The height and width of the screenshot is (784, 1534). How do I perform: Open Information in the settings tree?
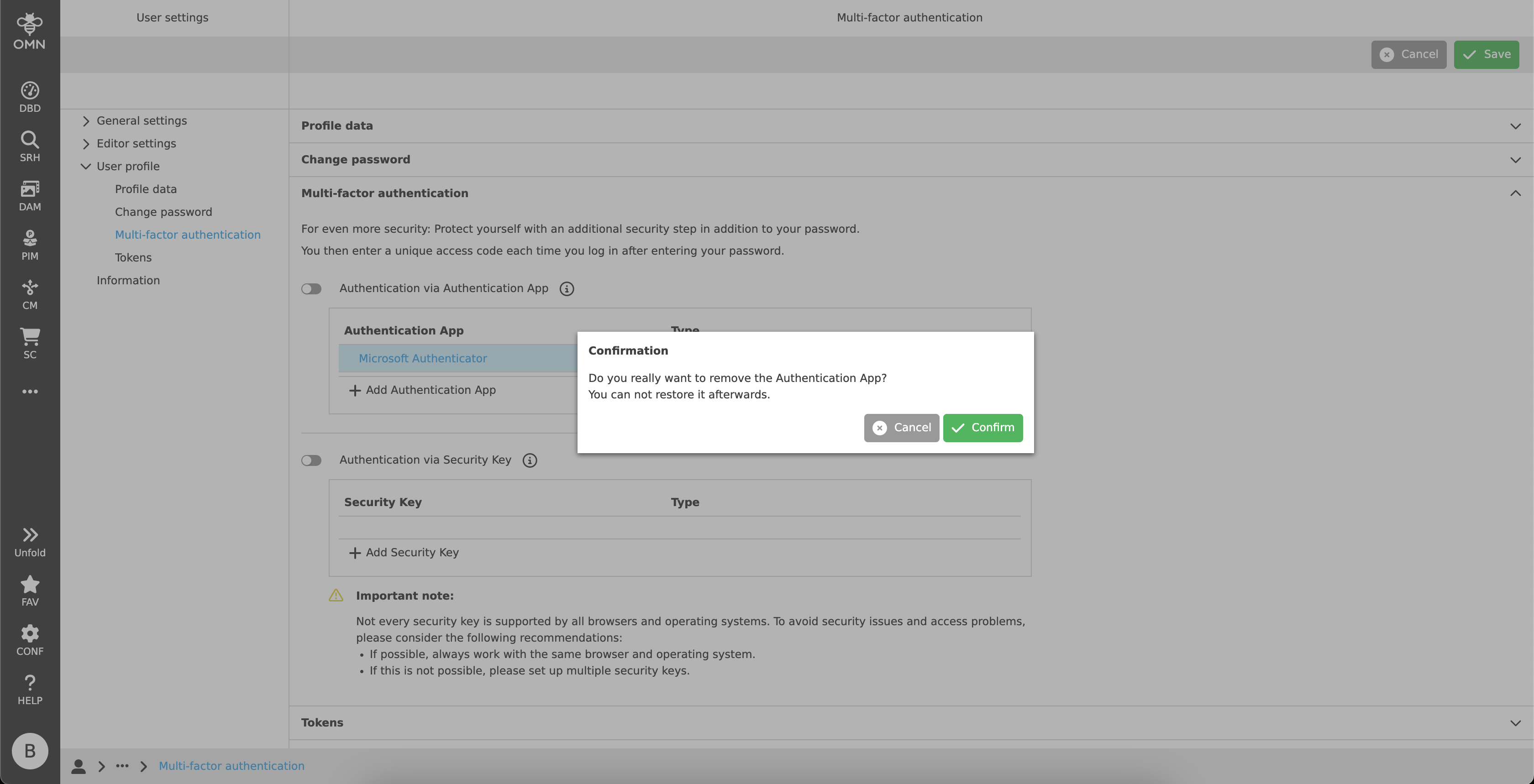(x=128, y=280)
